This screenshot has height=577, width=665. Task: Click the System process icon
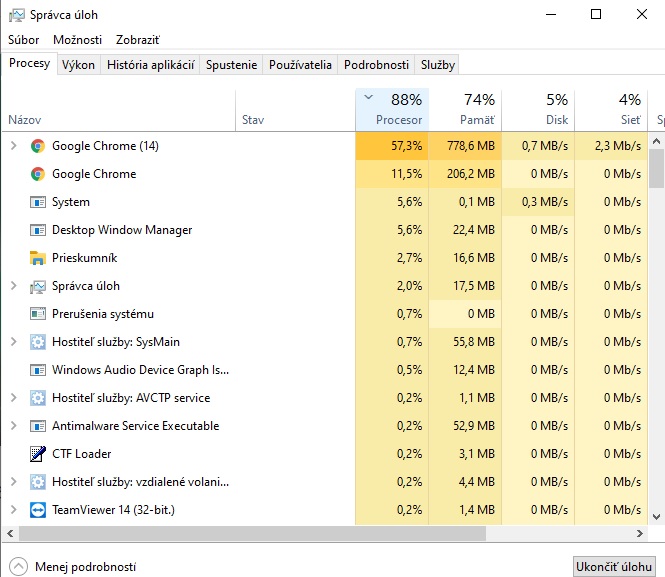[x=38, y=202]
